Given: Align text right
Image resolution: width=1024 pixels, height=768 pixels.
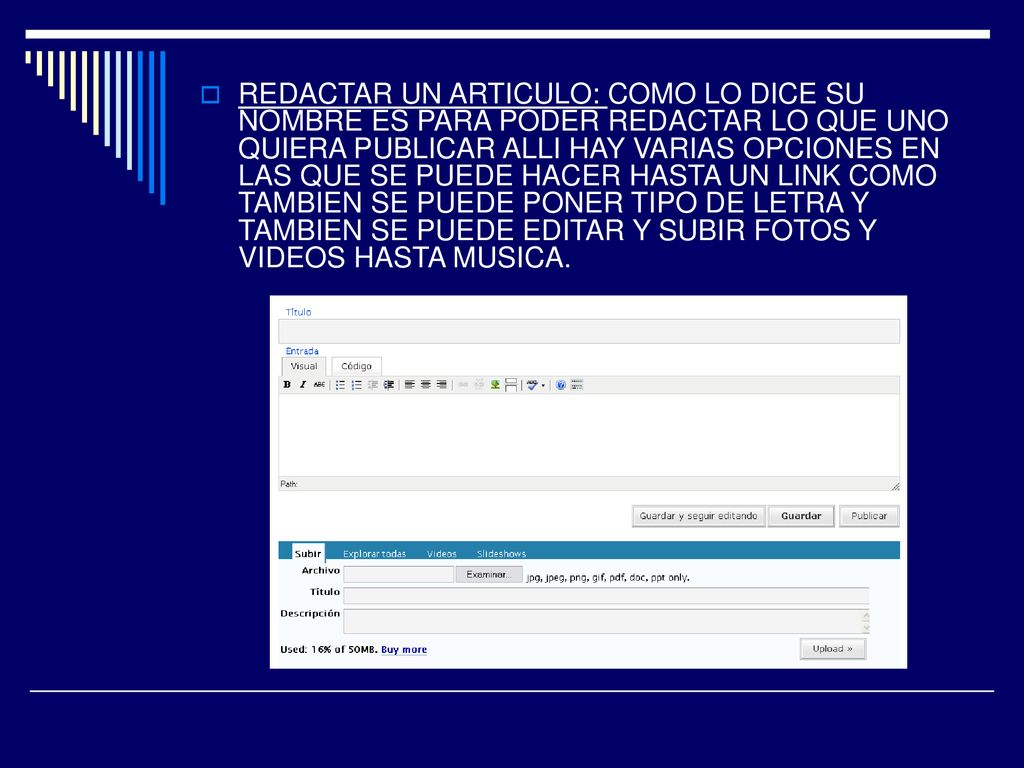Looking at the screenshot, I should coord(441,385).
